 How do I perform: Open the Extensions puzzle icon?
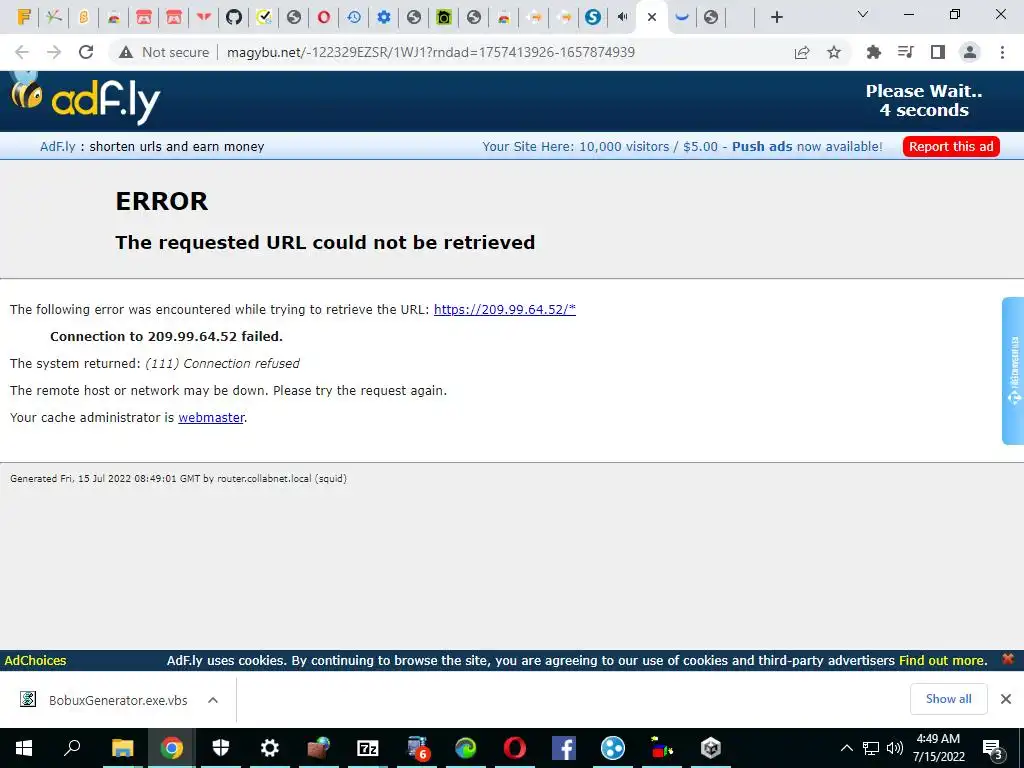pos(873,52)
